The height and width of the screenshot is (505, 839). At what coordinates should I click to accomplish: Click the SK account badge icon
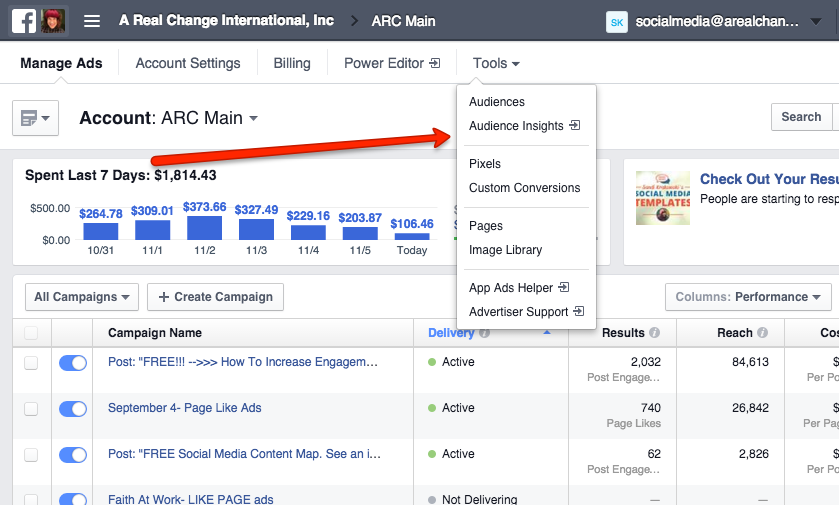[x=617, y=21]
